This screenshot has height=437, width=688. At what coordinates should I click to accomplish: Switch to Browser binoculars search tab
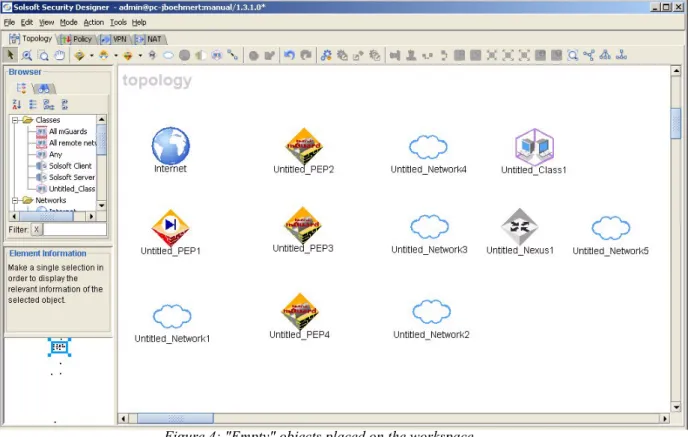pos(43,89)
